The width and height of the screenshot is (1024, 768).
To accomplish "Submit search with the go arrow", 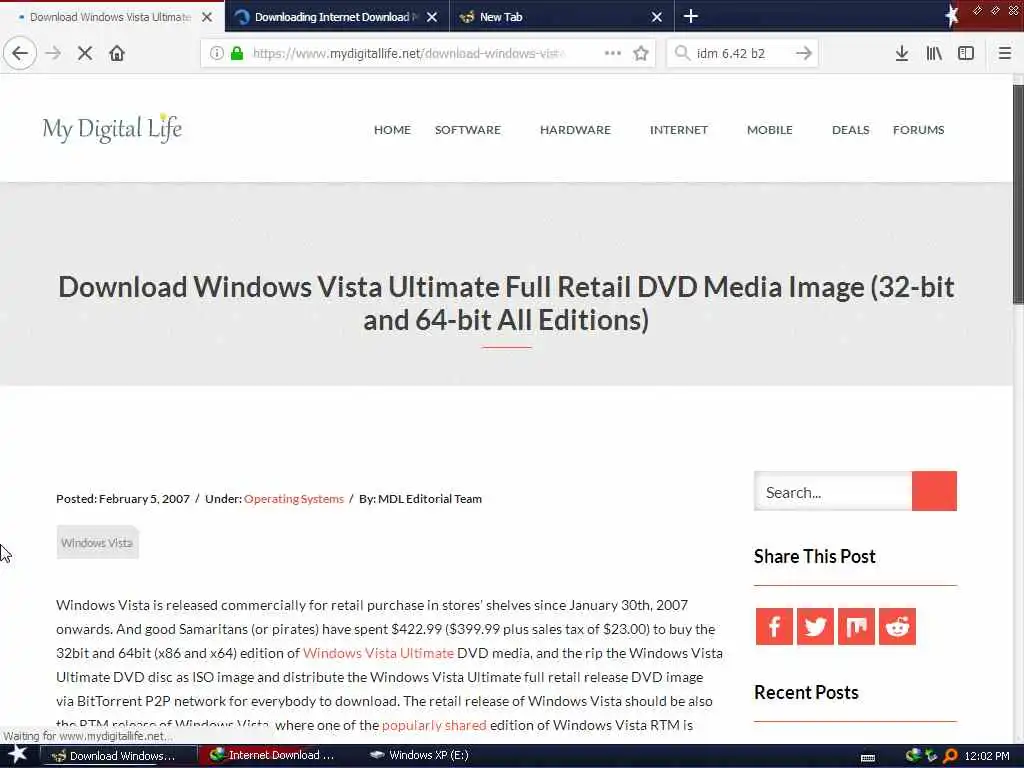I will [804, 53].
